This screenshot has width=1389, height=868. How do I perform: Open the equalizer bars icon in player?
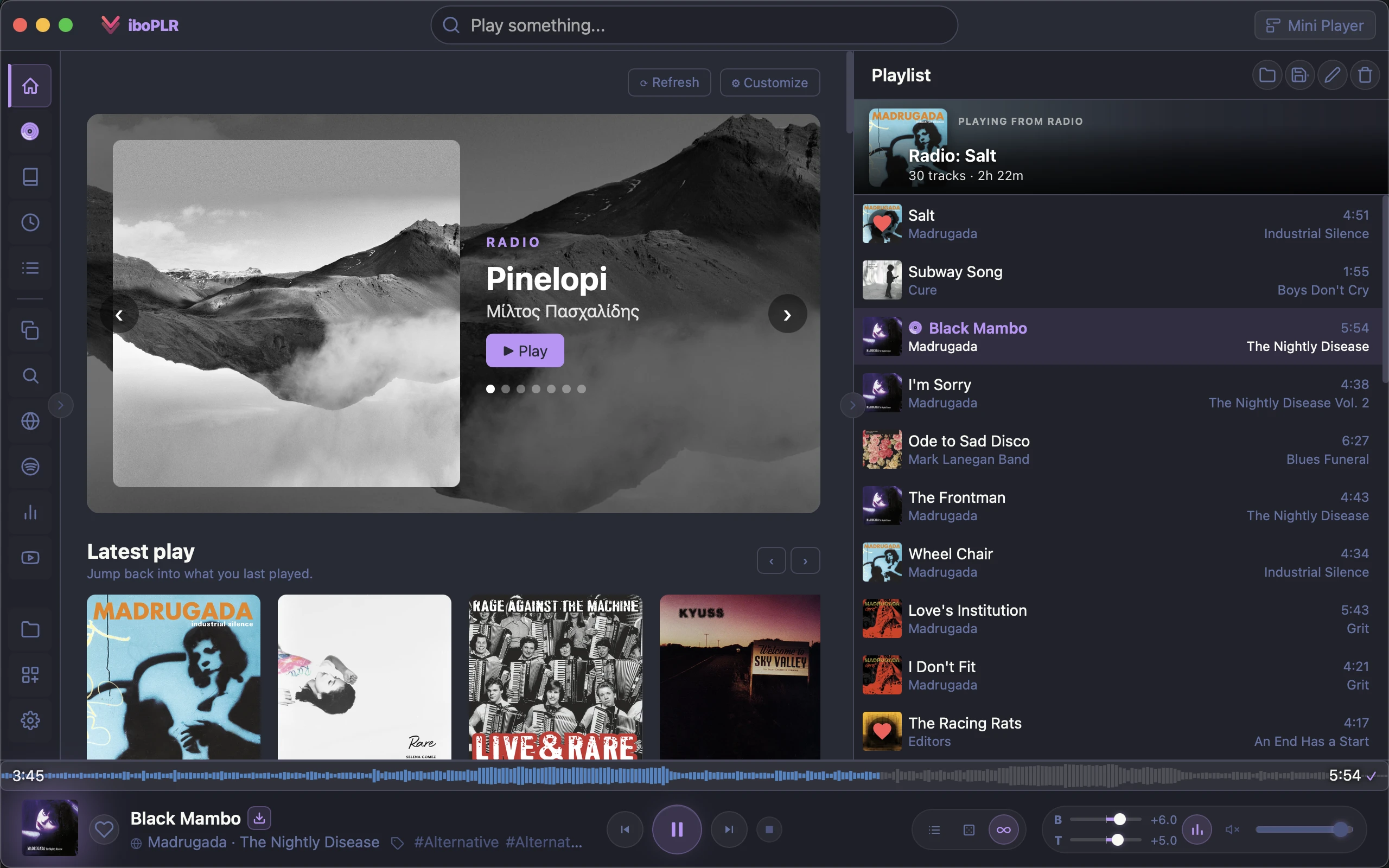(x=1197, y=829)
